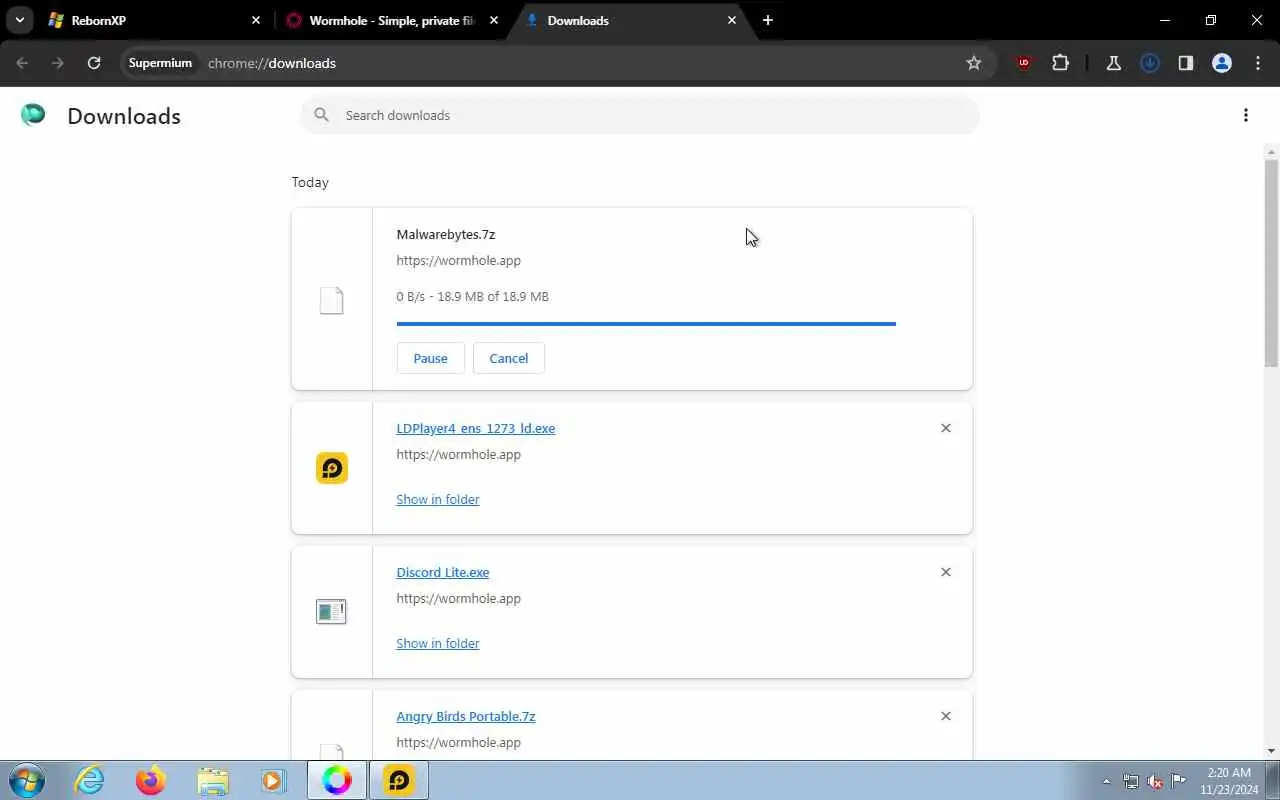Toggle the browser side panel
Image resolution: width=1280 pixels, height=800 pixels.
(1186, 63)
